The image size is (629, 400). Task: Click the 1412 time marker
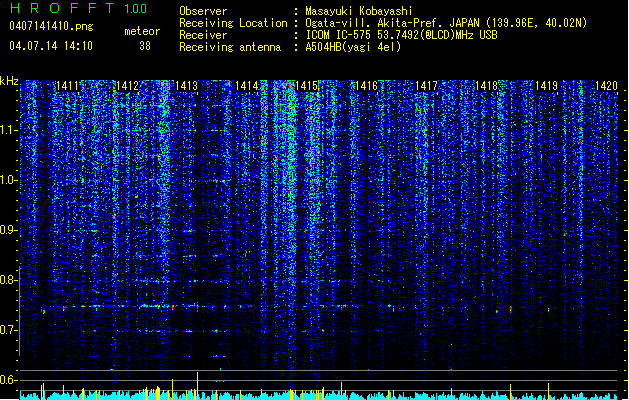point(127,86)
